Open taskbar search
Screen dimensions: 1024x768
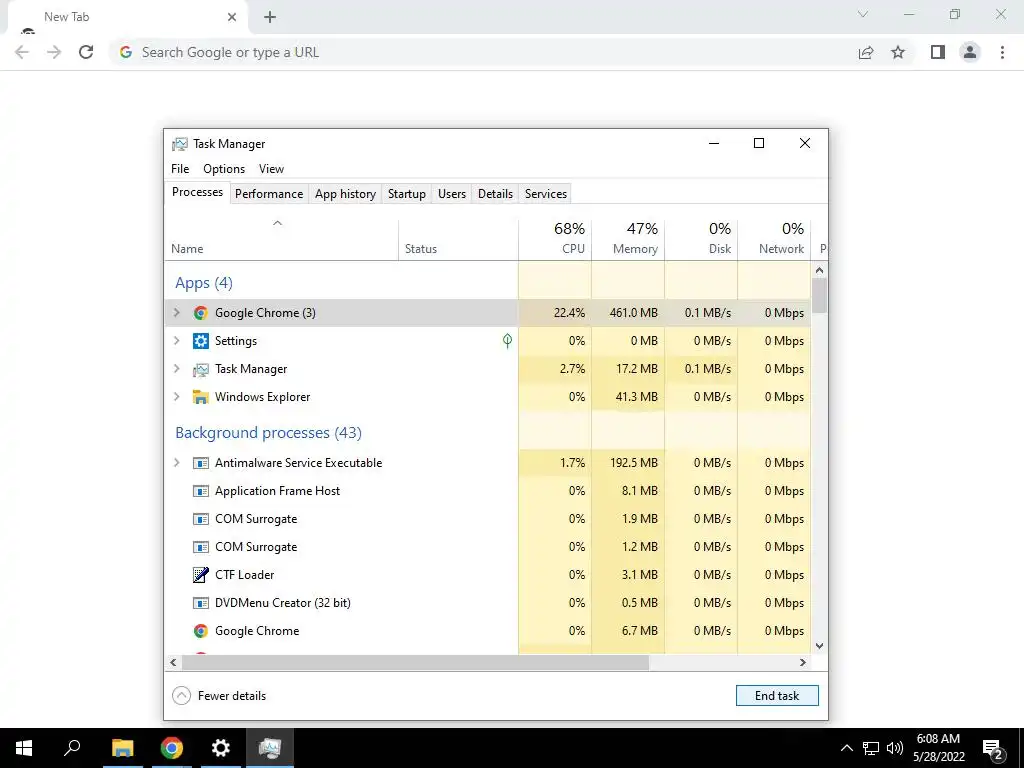coord(72,748)
